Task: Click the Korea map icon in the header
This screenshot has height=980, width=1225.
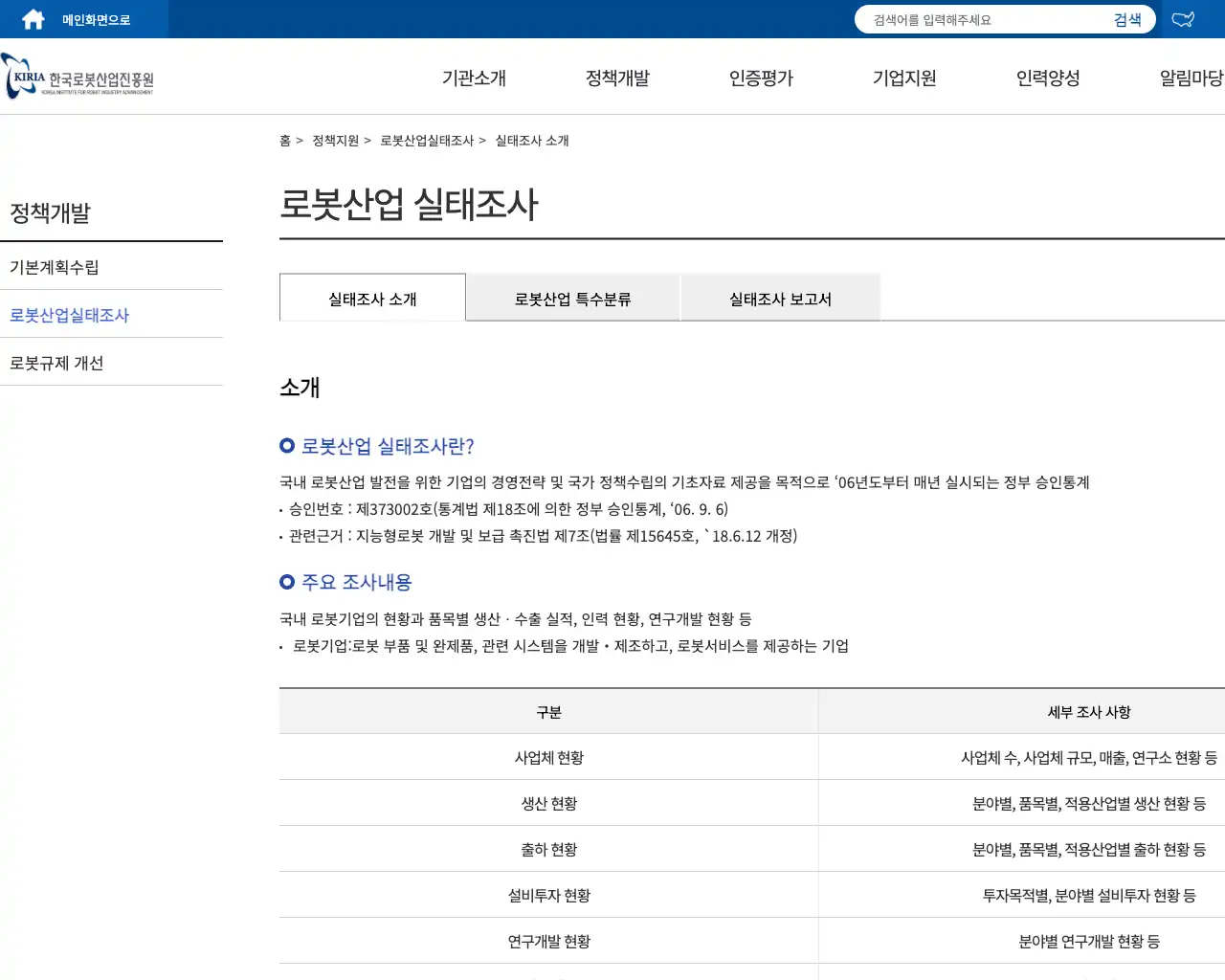Action: pyautogui.click(x=1183, y=18)
